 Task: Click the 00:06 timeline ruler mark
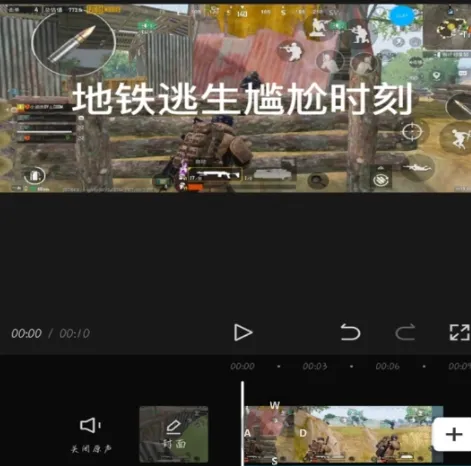tap(387, 366)
